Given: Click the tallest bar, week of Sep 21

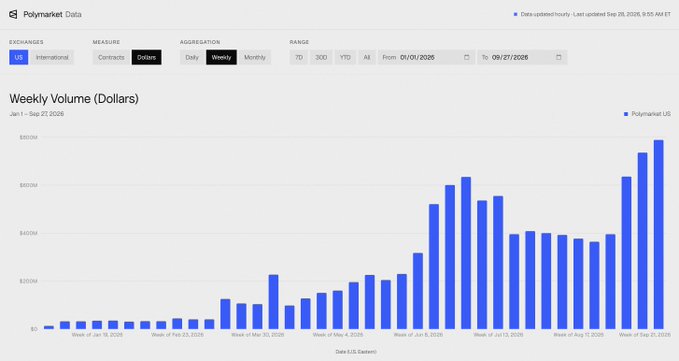Looking at the screenshot, I should [658, 234].
